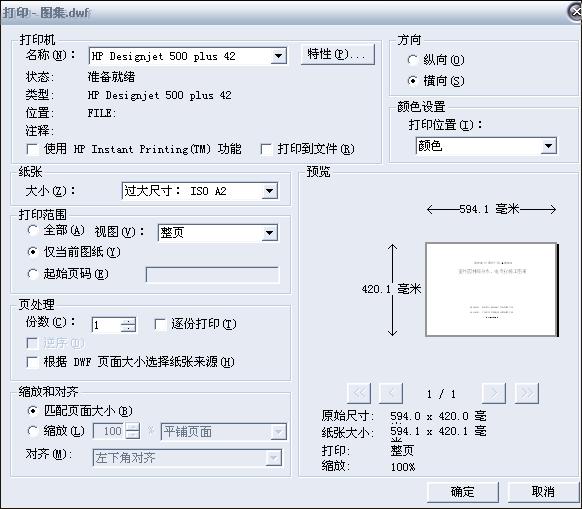The image size is (582, 509).
Task: Tick the 逐份打印 collate checkbox
Action: pos(160,324)
